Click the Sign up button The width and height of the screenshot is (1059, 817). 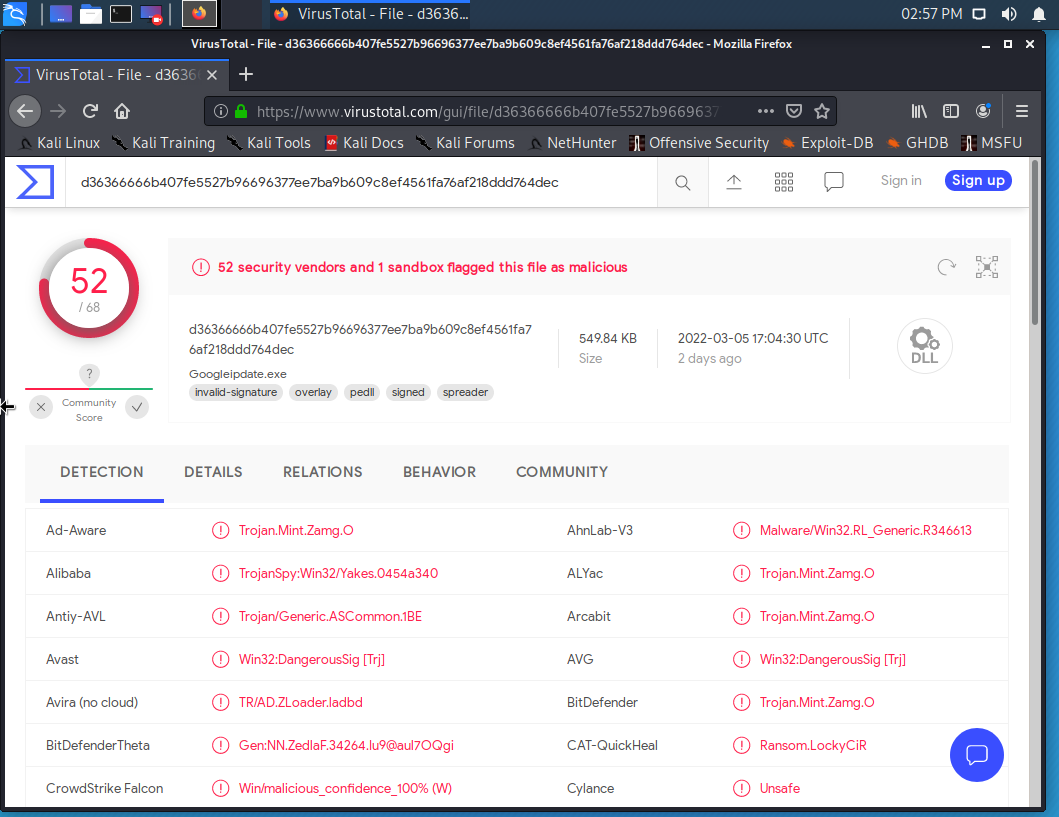(978, 180)
